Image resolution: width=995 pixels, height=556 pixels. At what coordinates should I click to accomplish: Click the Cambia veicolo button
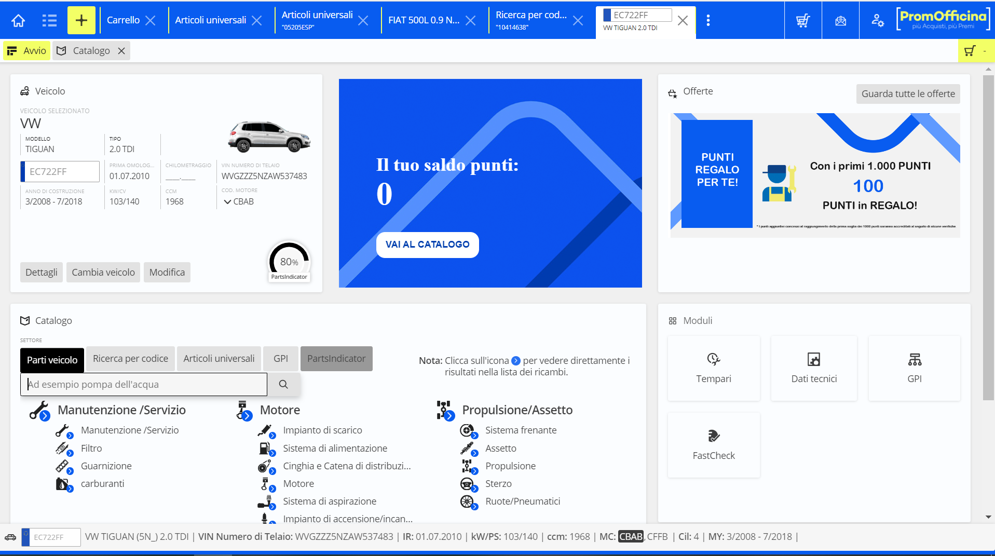tap(103, 272)
